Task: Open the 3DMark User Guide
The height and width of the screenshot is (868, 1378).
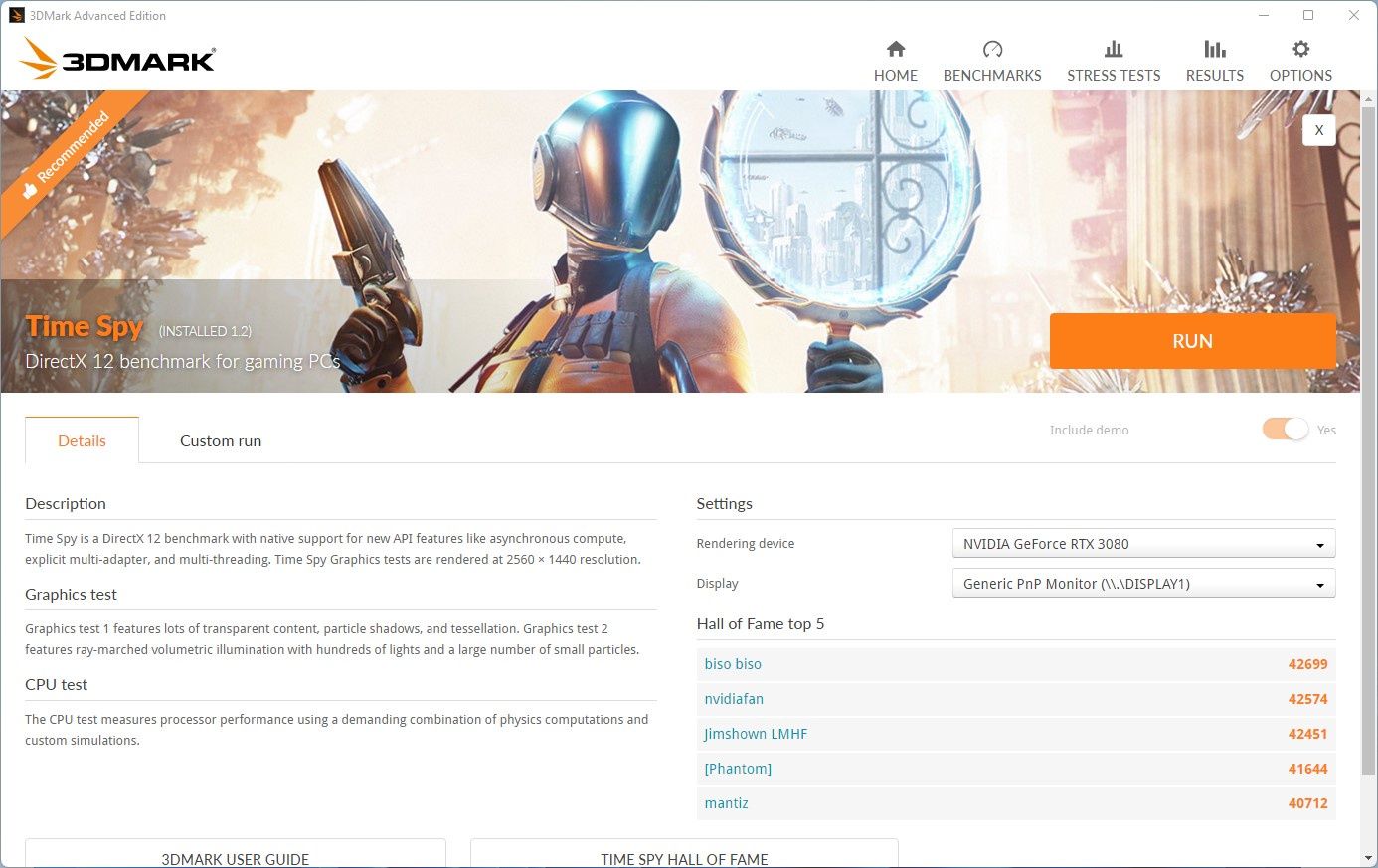Action: pyautogui.click(x=236, y=853)
